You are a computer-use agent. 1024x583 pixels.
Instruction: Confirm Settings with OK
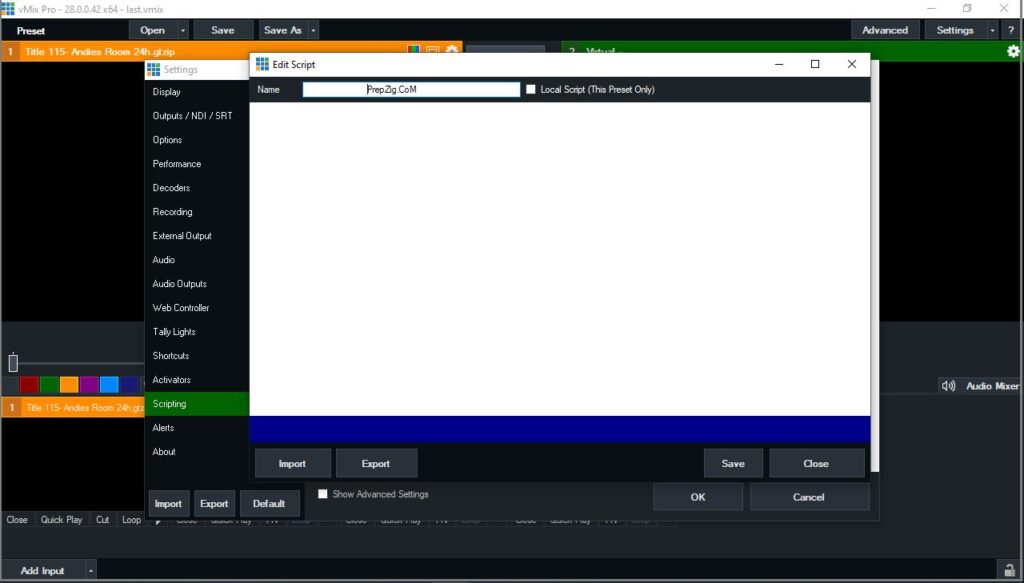coord(697,497)
